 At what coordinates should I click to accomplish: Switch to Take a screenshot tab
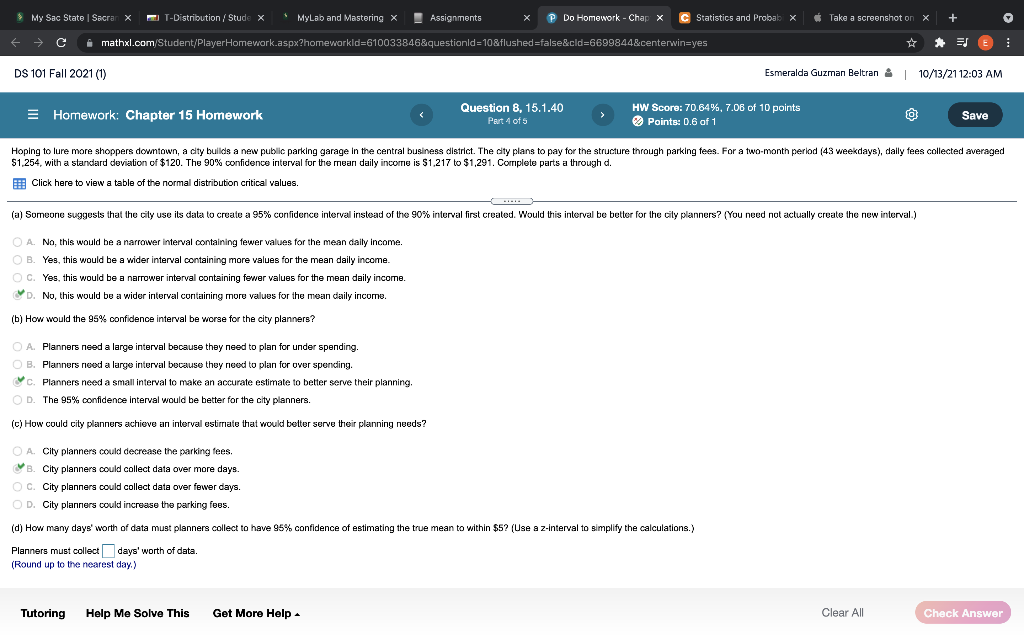(870, 18)
